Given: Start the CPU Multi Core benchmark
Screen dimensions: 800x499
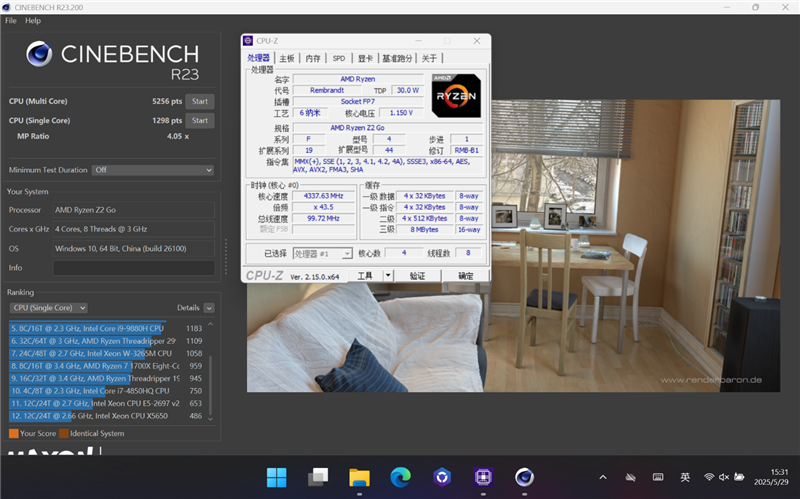Looking at the screenshot, I should [x=199, y=101].
